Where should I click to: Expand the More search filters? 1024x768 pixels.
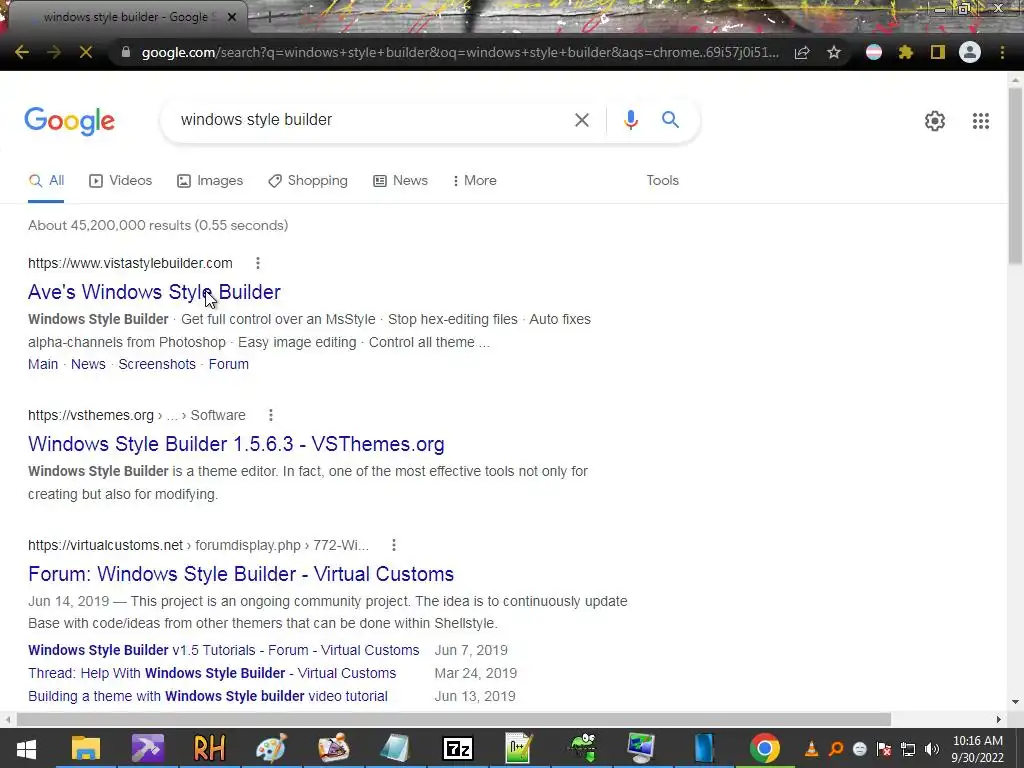click(474, 181)
